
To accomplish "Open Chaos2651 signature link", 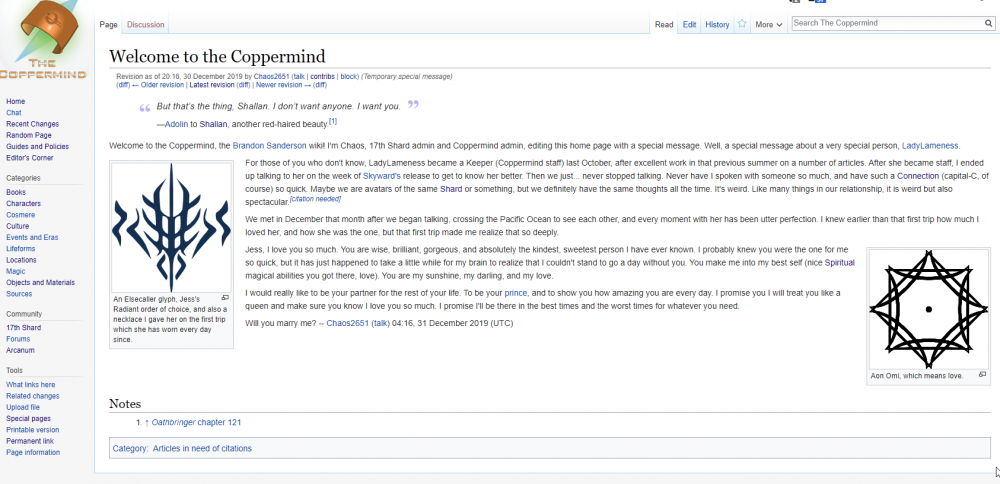I will point(348,323).
